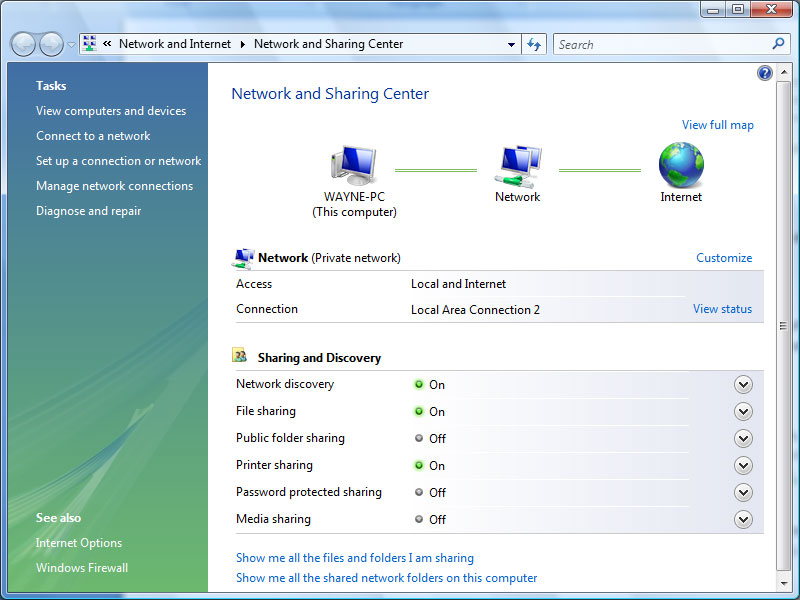800x600 pixels.
Task: Expand Public folder sharing settings
Action: click(743, 438)
